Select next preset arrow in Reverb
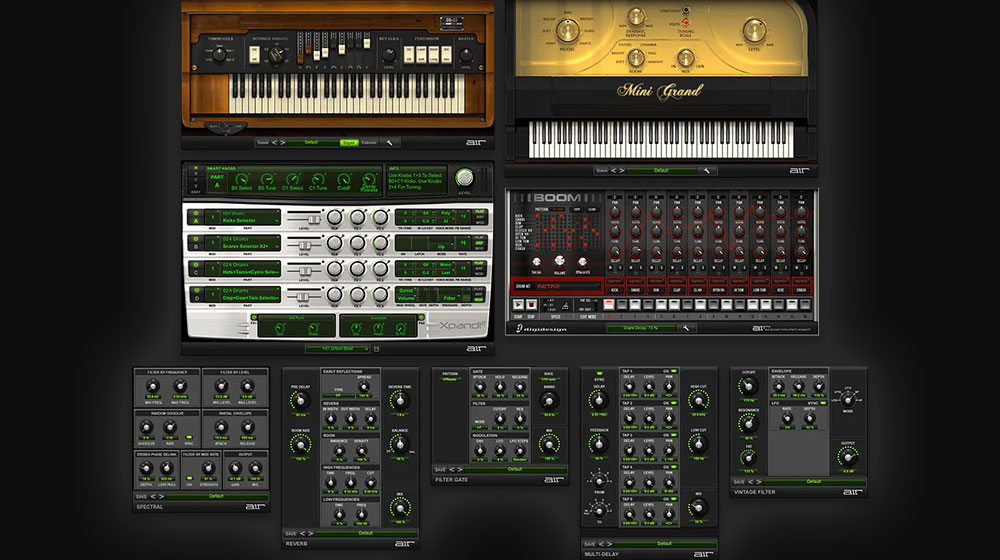 (x=311, y=533)
